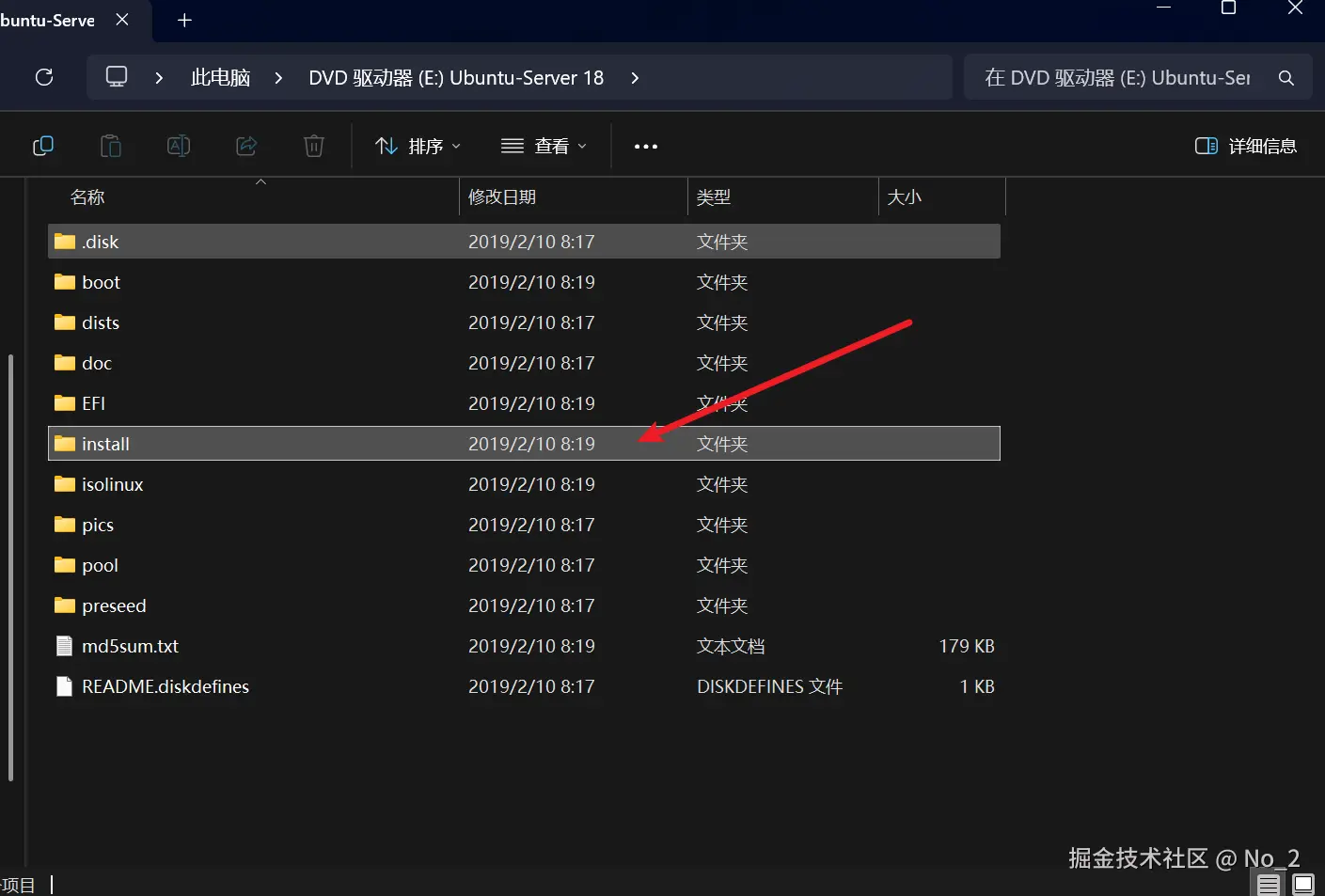Expand chevron after Ubuntu-Server 18 breadcrumb
Image resolution: width=1325 pixels, height=896 pixels.
(x=635, y=78)
